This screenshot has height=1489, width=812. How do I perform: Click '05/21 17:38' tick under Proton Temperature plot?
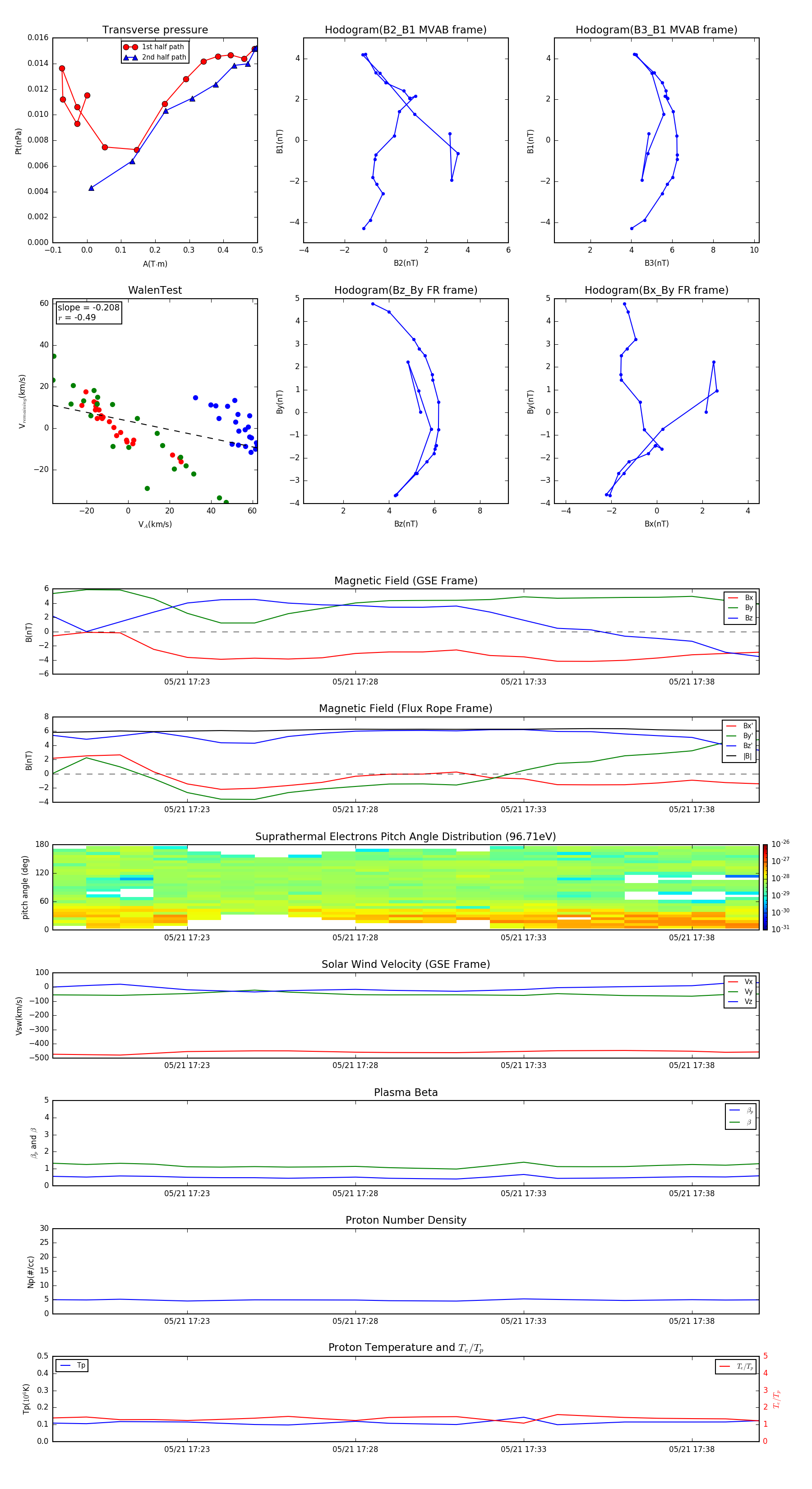pyautogui.click(x=691, y=1449)
